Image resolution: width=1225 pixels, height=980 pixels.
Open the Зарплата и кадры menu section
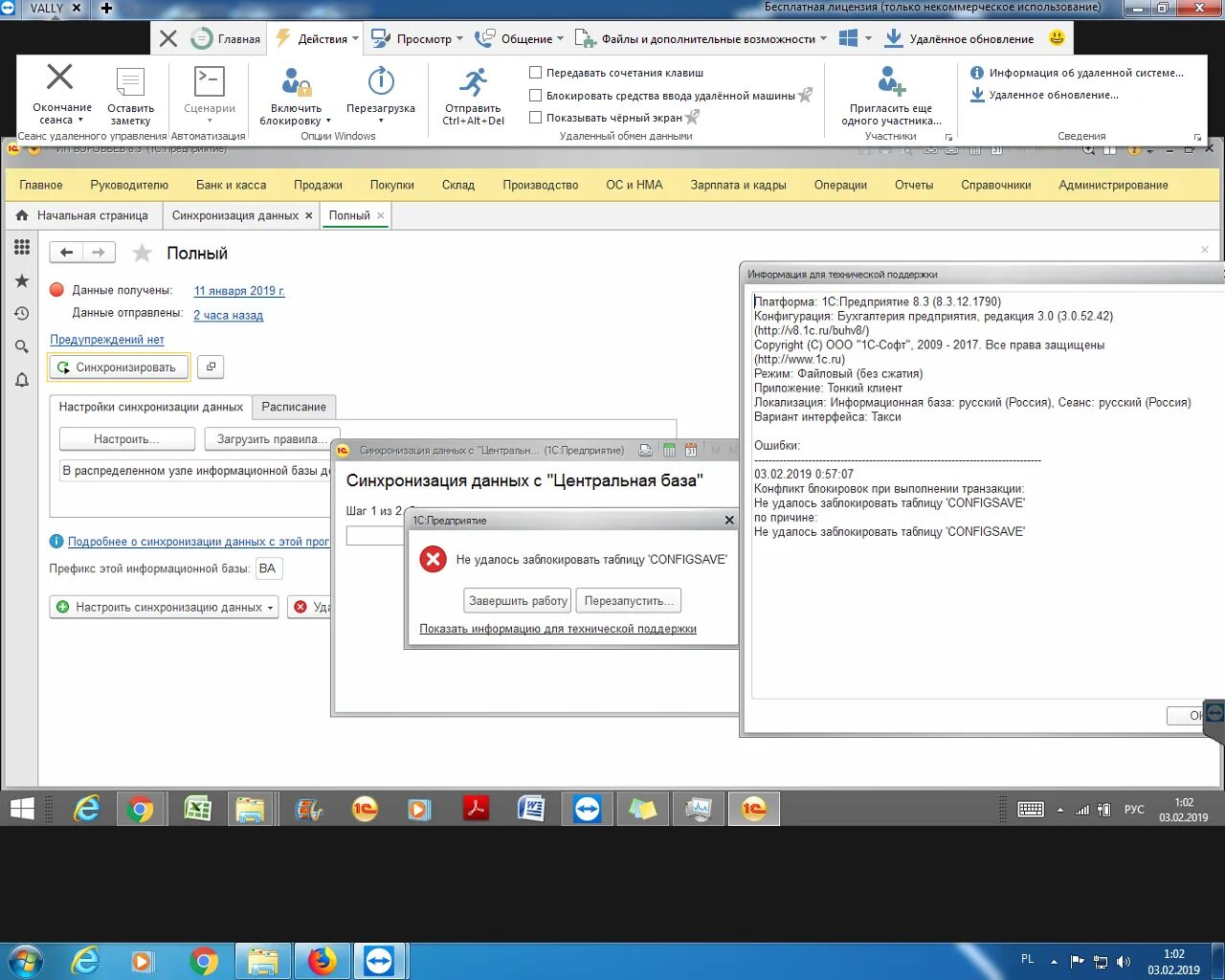coord(738,185)
